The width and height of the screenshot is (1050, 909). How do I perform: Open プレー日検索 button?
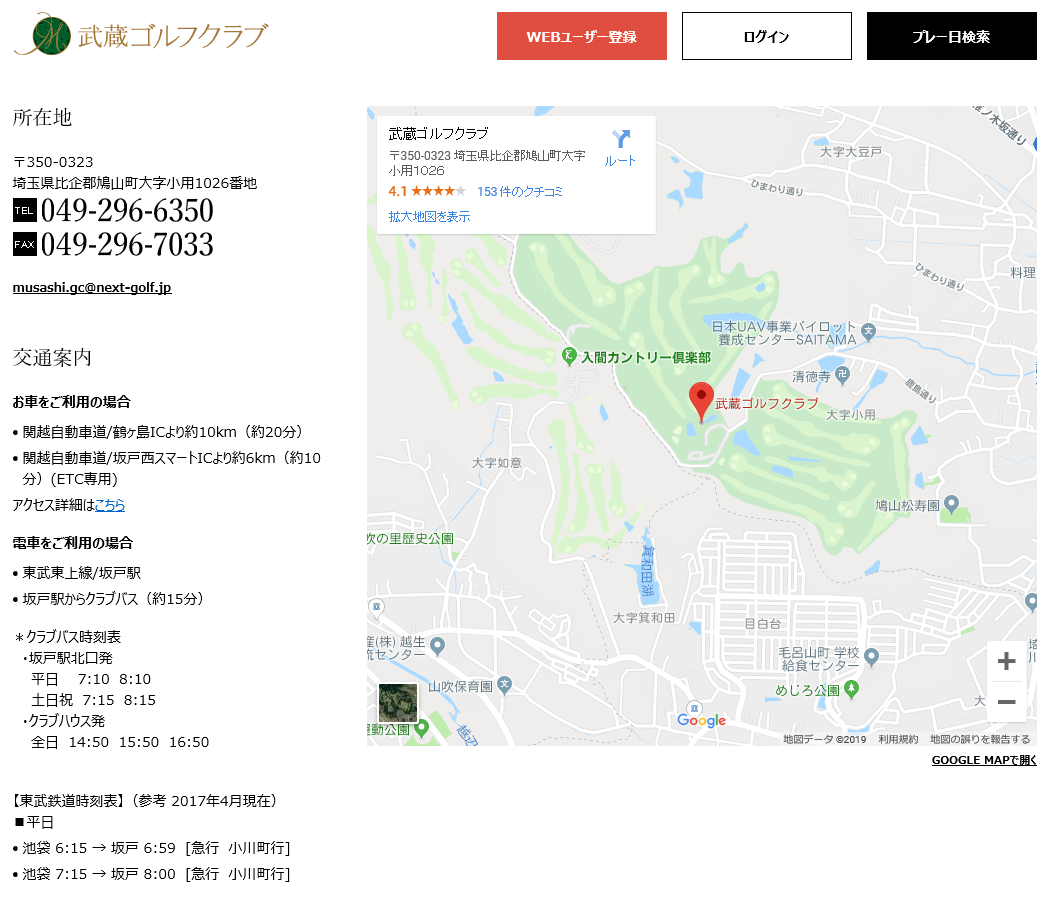(951, 36)
